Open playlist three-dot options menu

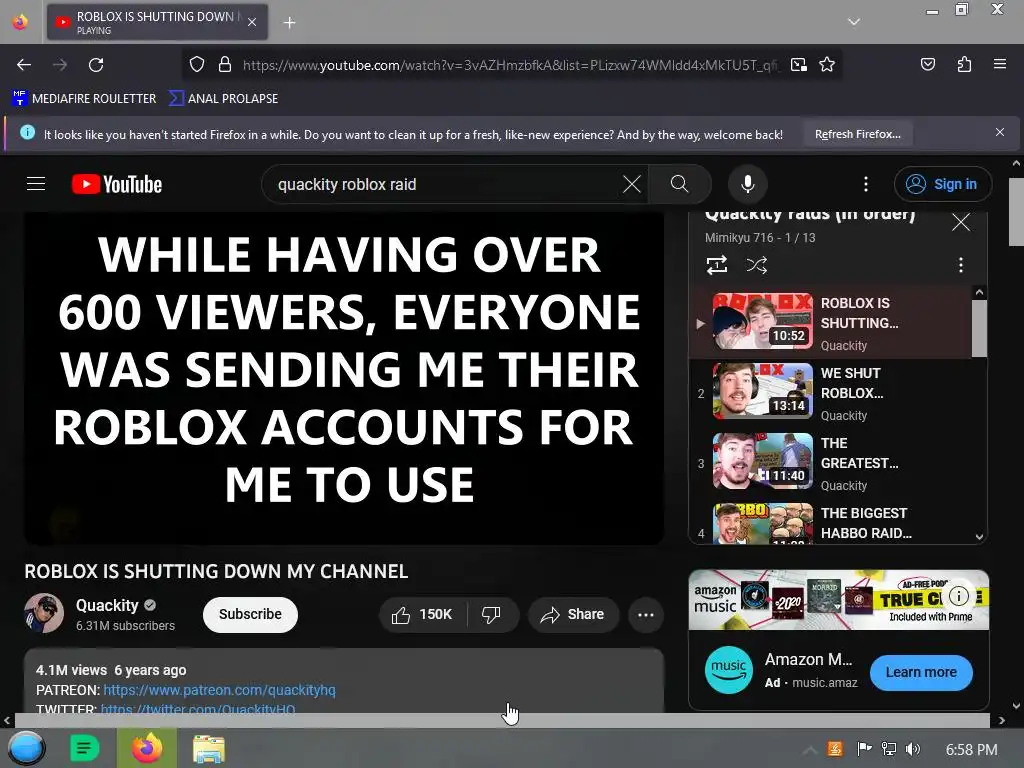coord(961,265)
